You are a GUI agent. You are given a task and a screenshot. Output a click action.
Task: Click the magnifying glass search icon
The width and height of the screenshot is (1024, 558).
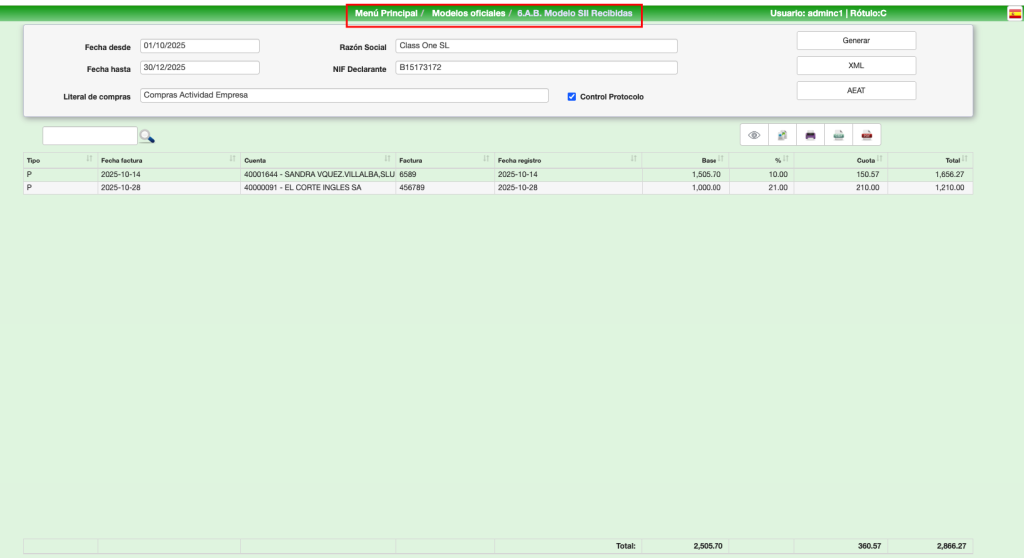pos(147,136)
